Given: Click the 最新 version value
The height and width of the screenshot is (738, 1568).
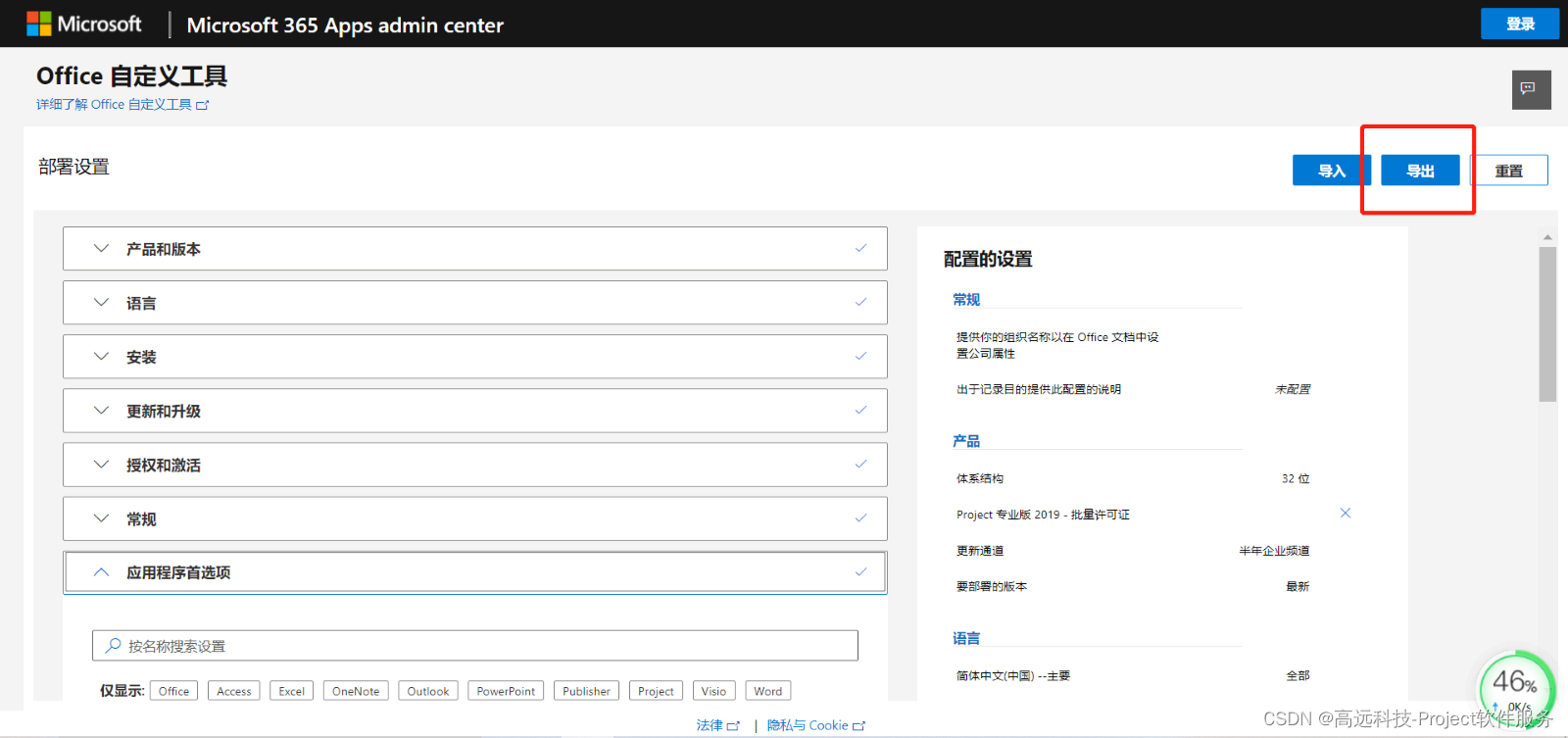Looking at the screenshot, I should (1298, 586).
